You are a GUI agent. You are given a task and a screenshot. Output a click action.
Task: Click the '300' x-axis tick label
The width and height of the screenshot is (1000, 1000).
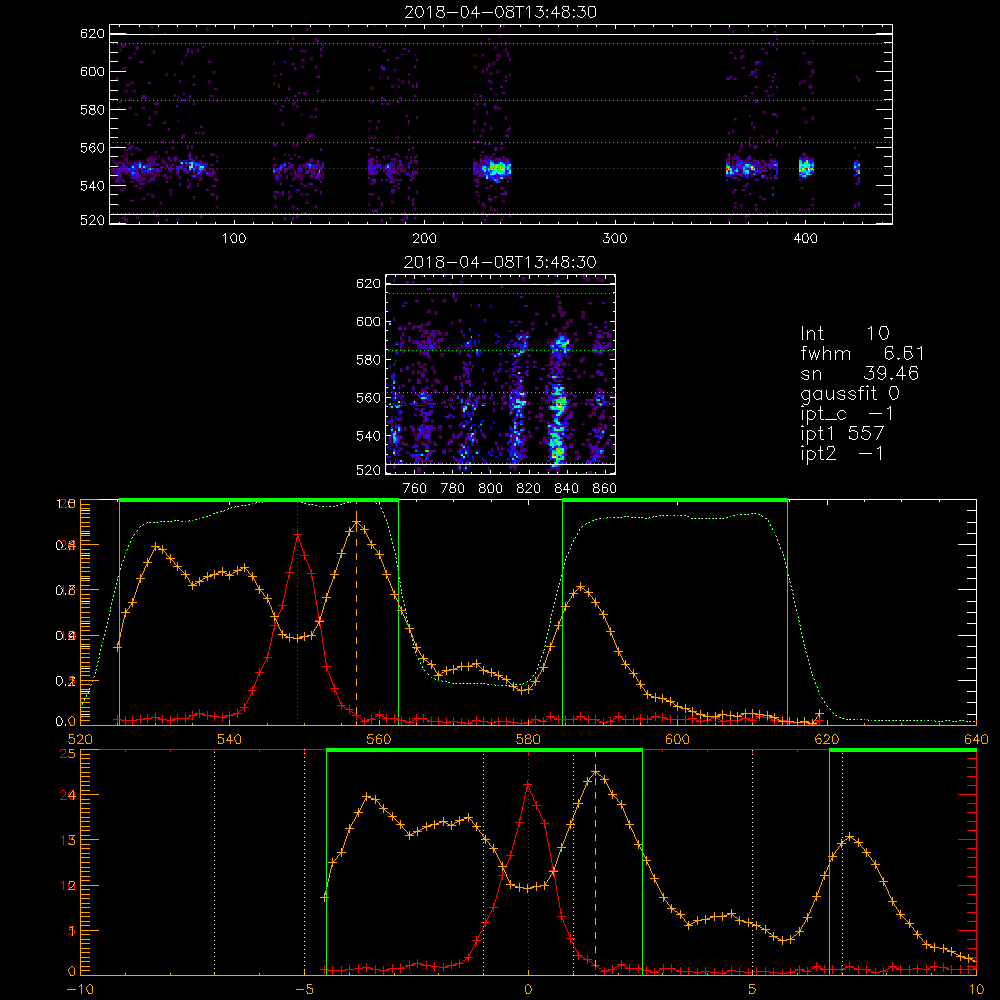pos(615,239)
